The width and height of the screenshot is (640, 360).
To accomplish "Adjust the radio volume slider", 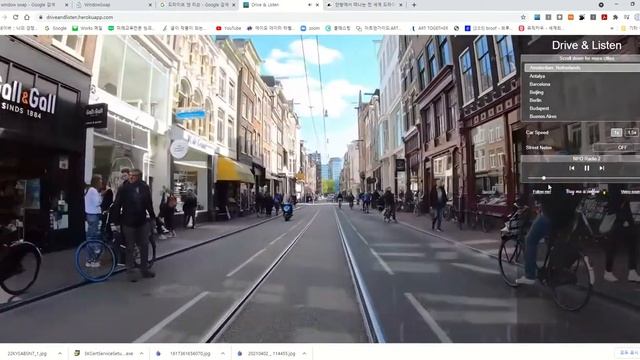I will tap(583, 178).
